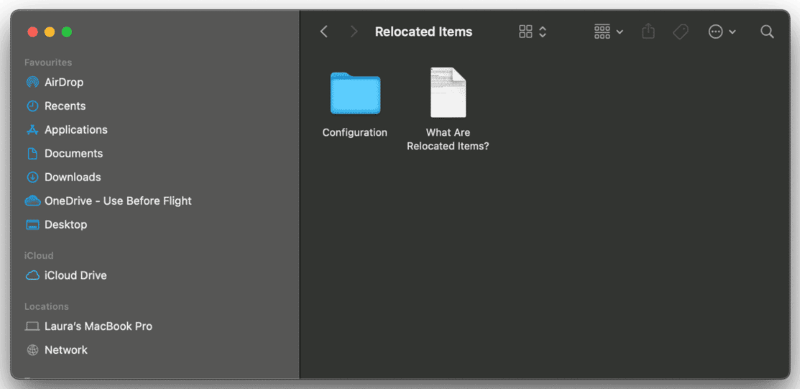Screen dimensions: 800x389
Task: Click the Recents clock icon
Action: coord(32,106)
